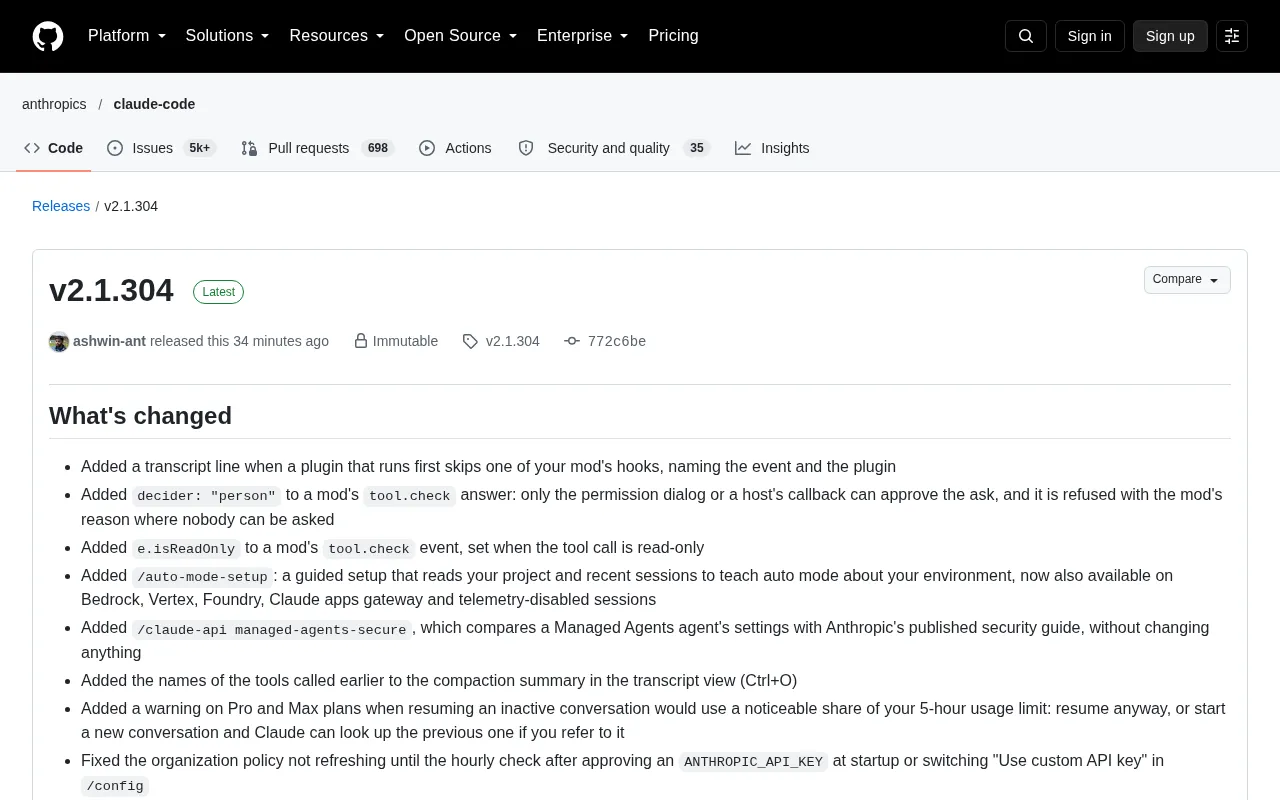This screenshot has width=1280, height=800.
Task: Click the Issues circle-dot icon
Action: [x=115, y=148]
